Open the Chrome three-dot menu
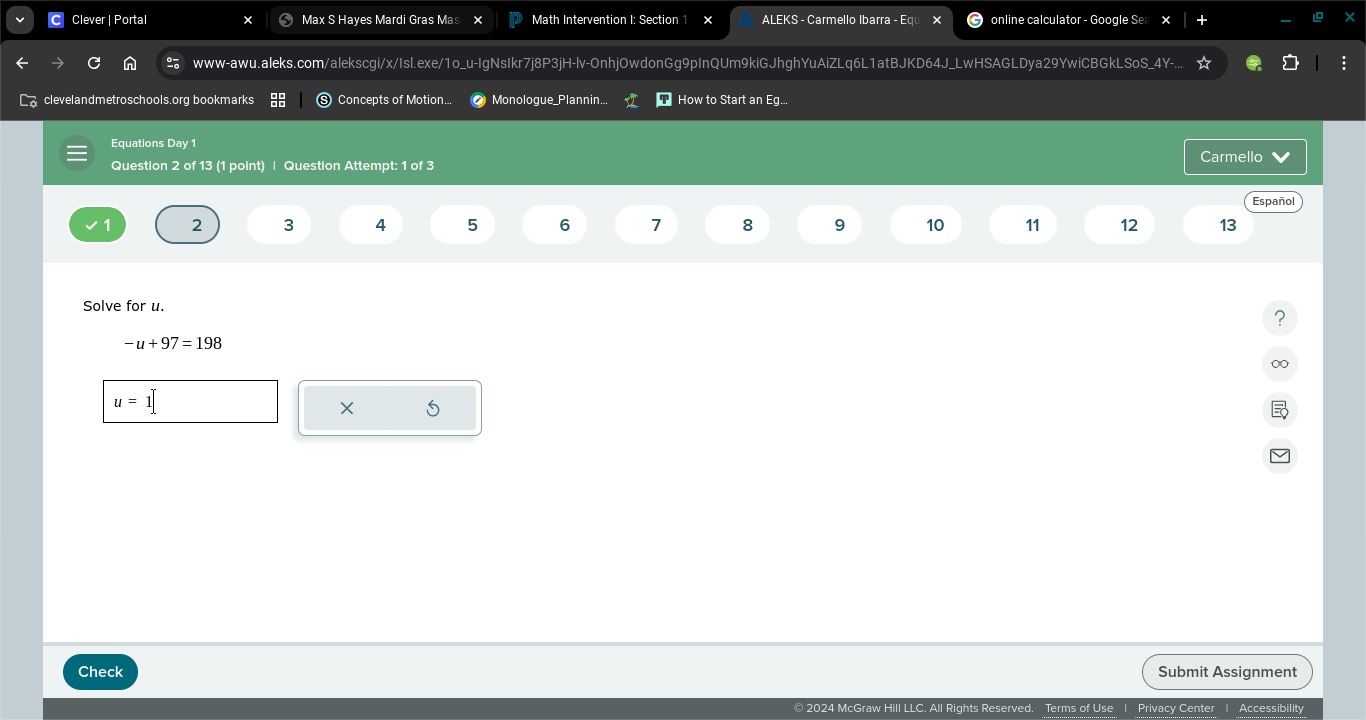The width and height of the screenshot is (1366, 720). point(1344,63)
